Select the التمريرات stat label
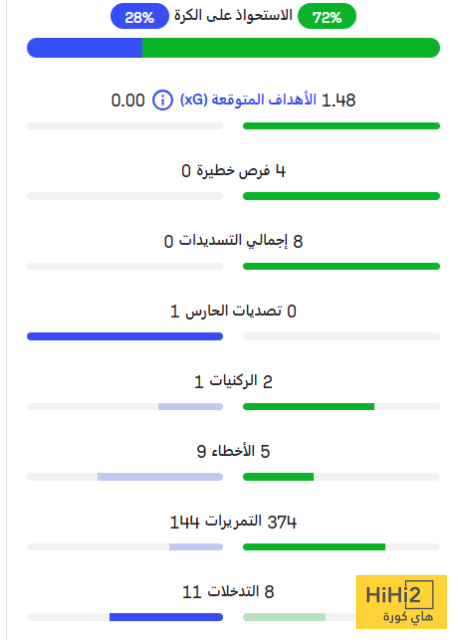 coord(233,521)
